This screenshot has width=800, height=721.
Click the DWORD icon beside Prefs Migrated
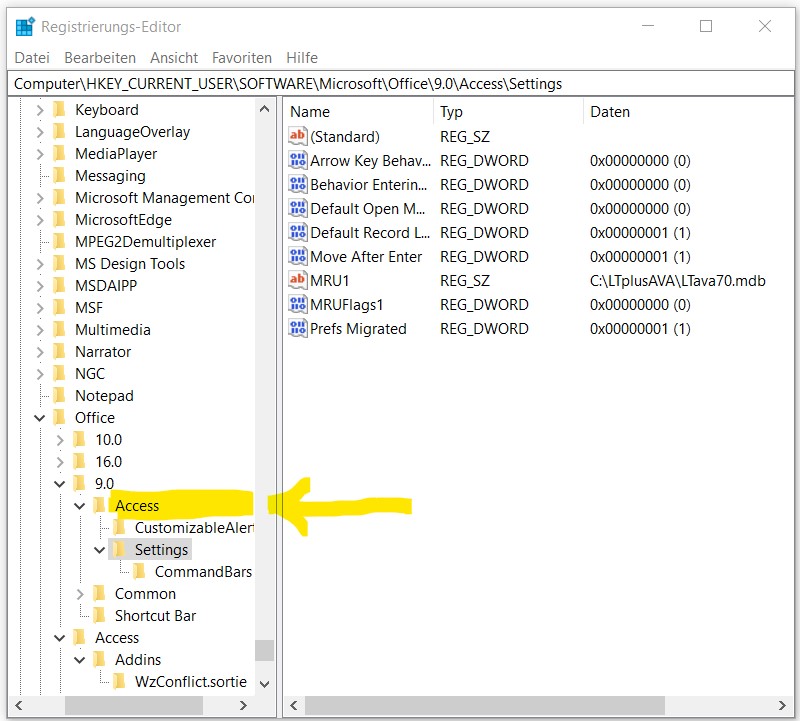(297, 328)
